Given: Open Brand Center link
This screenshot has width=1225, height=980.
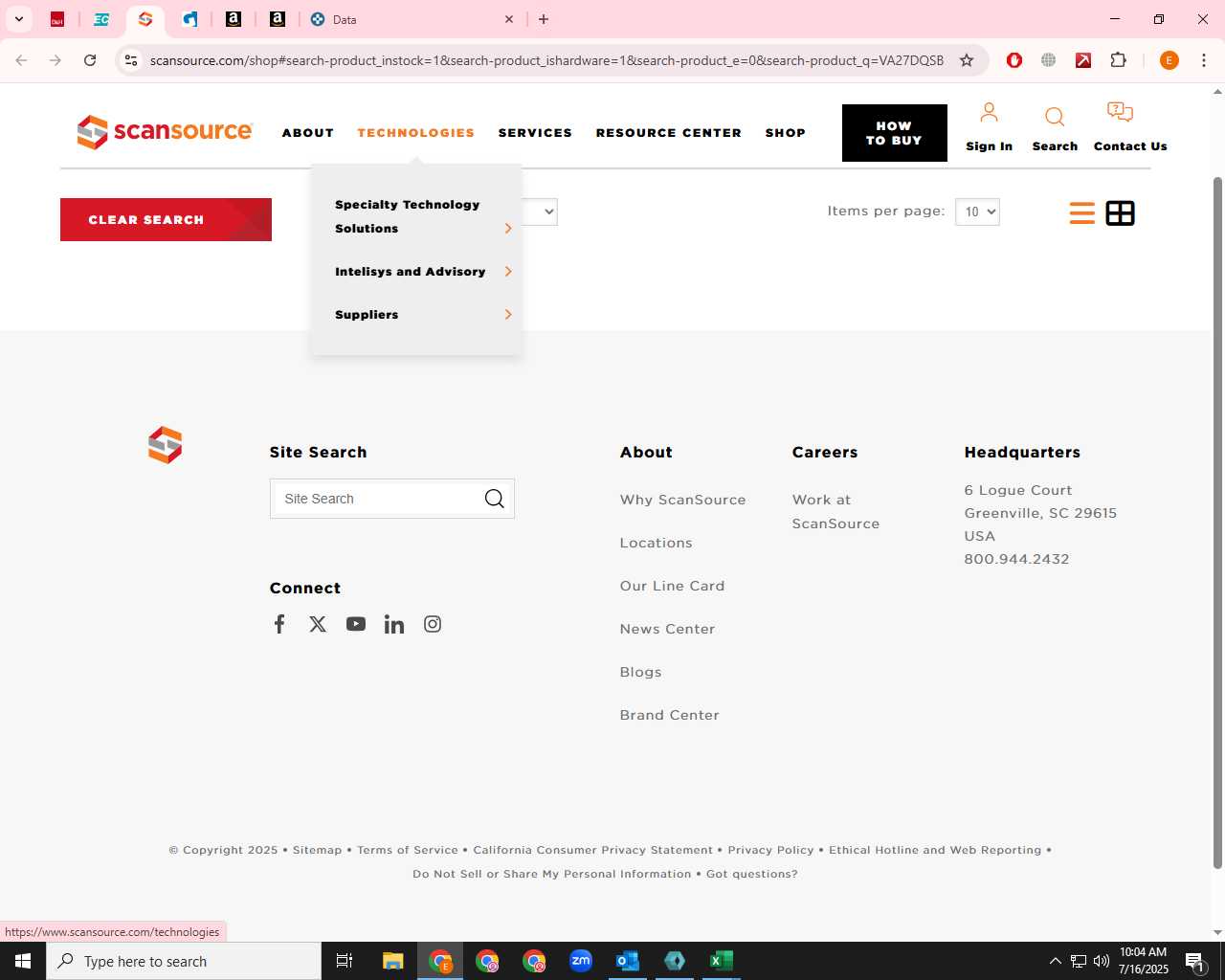Looking at the screenshot, I should pyautogui.click(x=669, y=715).
